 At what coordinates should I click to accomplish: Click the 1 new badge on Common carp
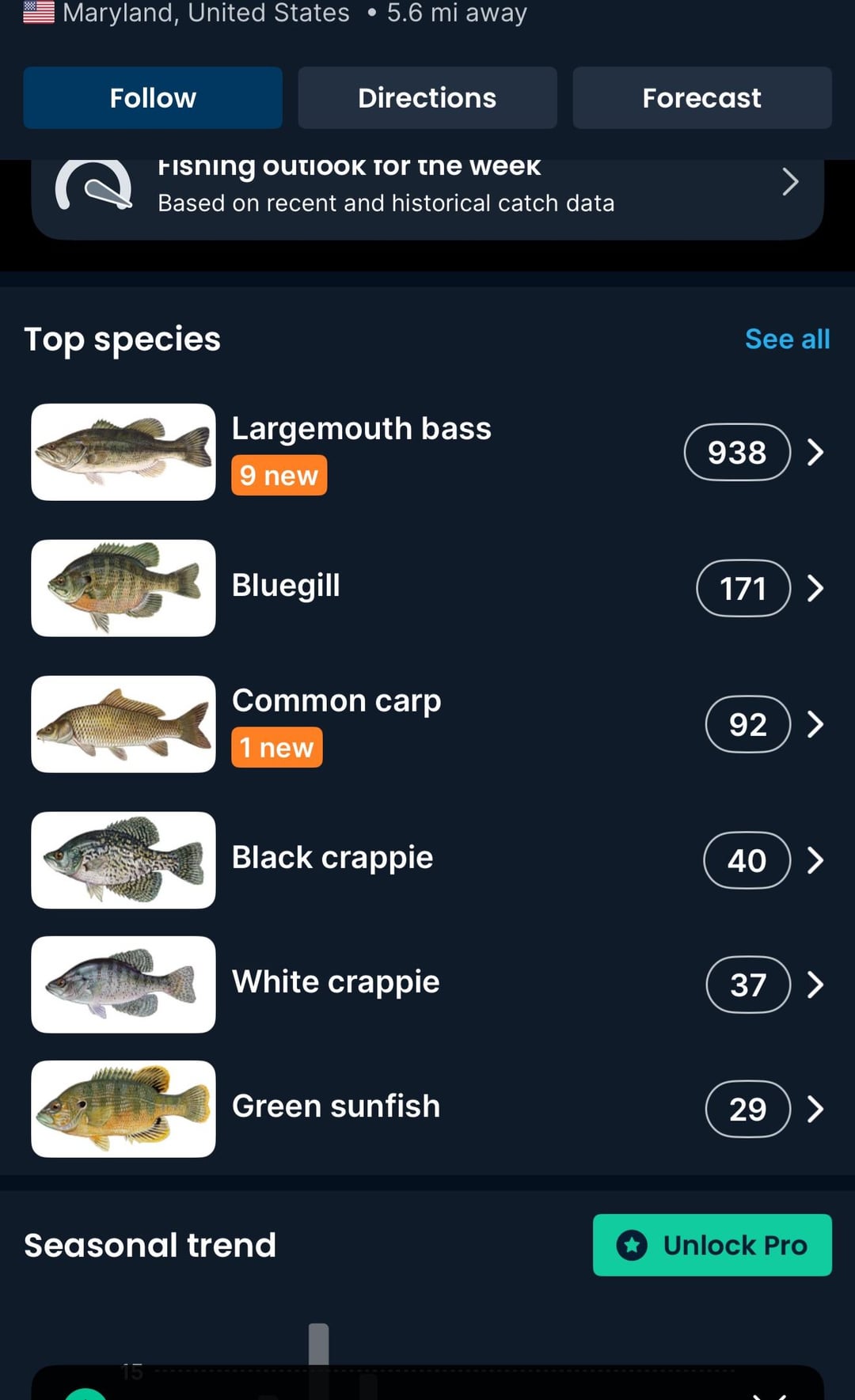277,748
